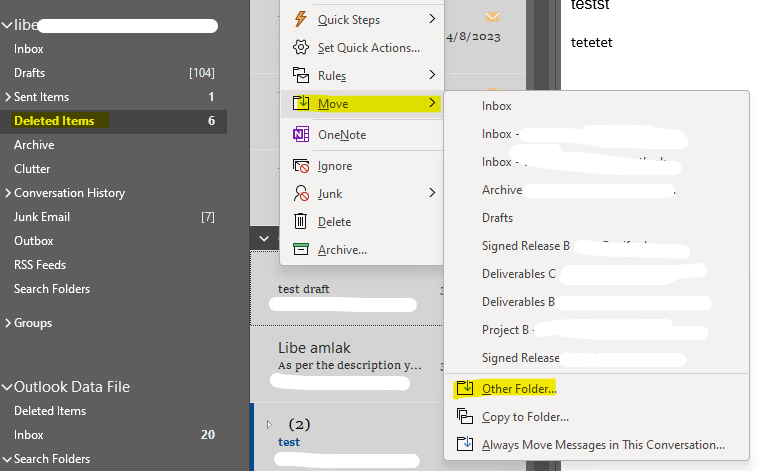Open the Outbox folder
Viewport: 767px width, 471px height.
coord(113,241)
